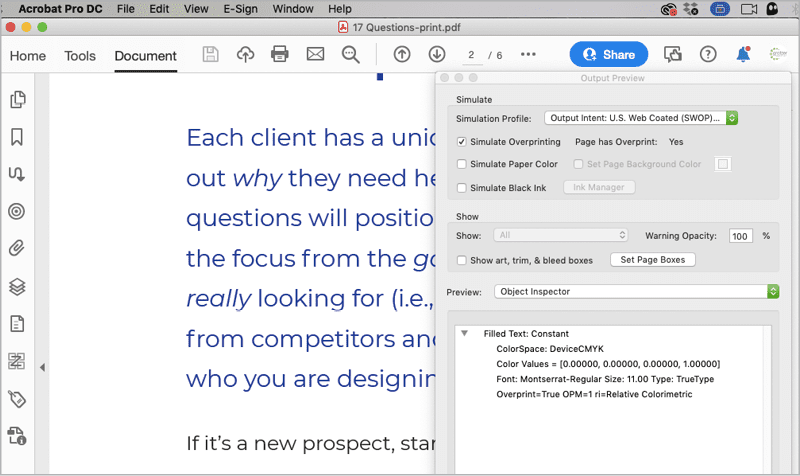This screenshot has width=800, height=476.
Task: Go to previous page with up arrow
Action: coord(402,55)
